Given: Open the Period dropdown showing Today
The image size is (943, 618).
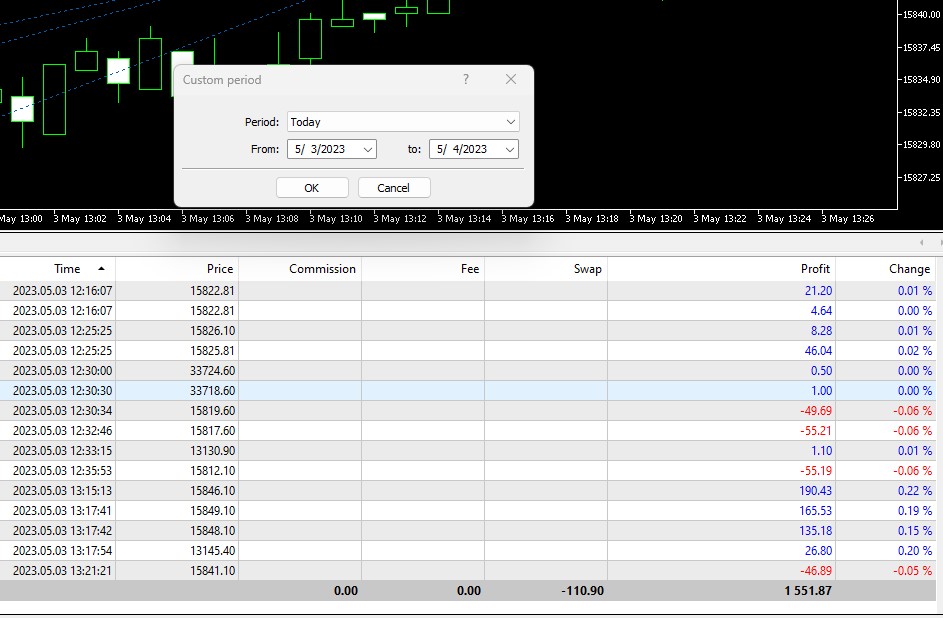Looking at the screenshot, I should click(403, 121).
